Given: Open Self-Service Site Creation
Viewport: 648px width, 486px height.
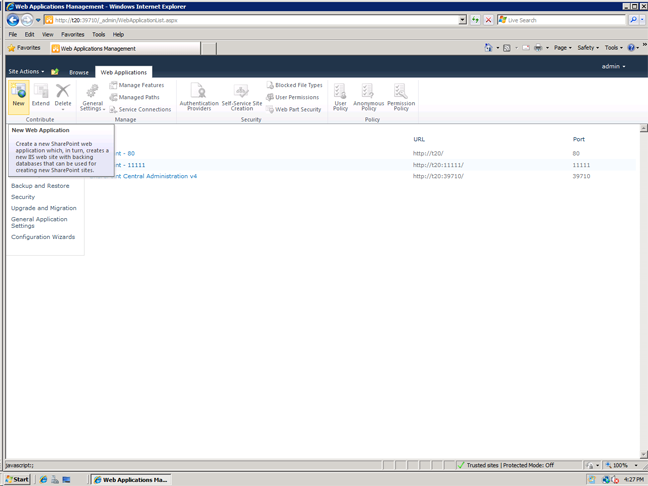Looking at the screenshot, I should 242,96.
